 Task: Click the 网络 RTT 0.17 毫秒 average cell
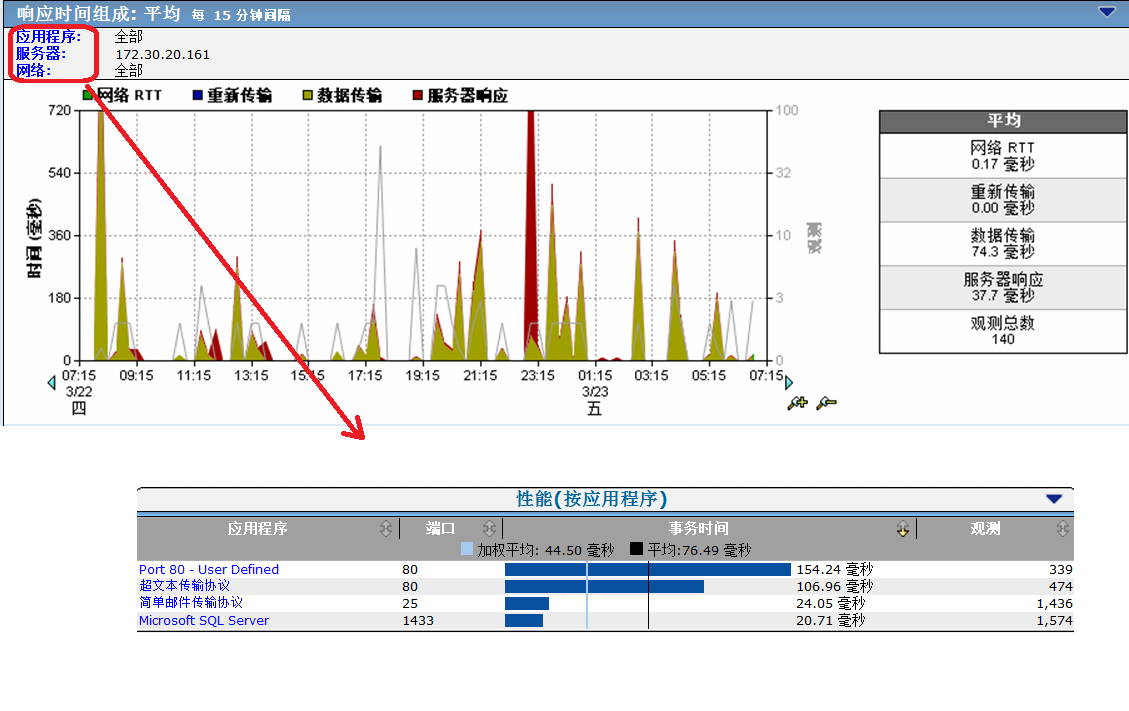coord(1003,156)
